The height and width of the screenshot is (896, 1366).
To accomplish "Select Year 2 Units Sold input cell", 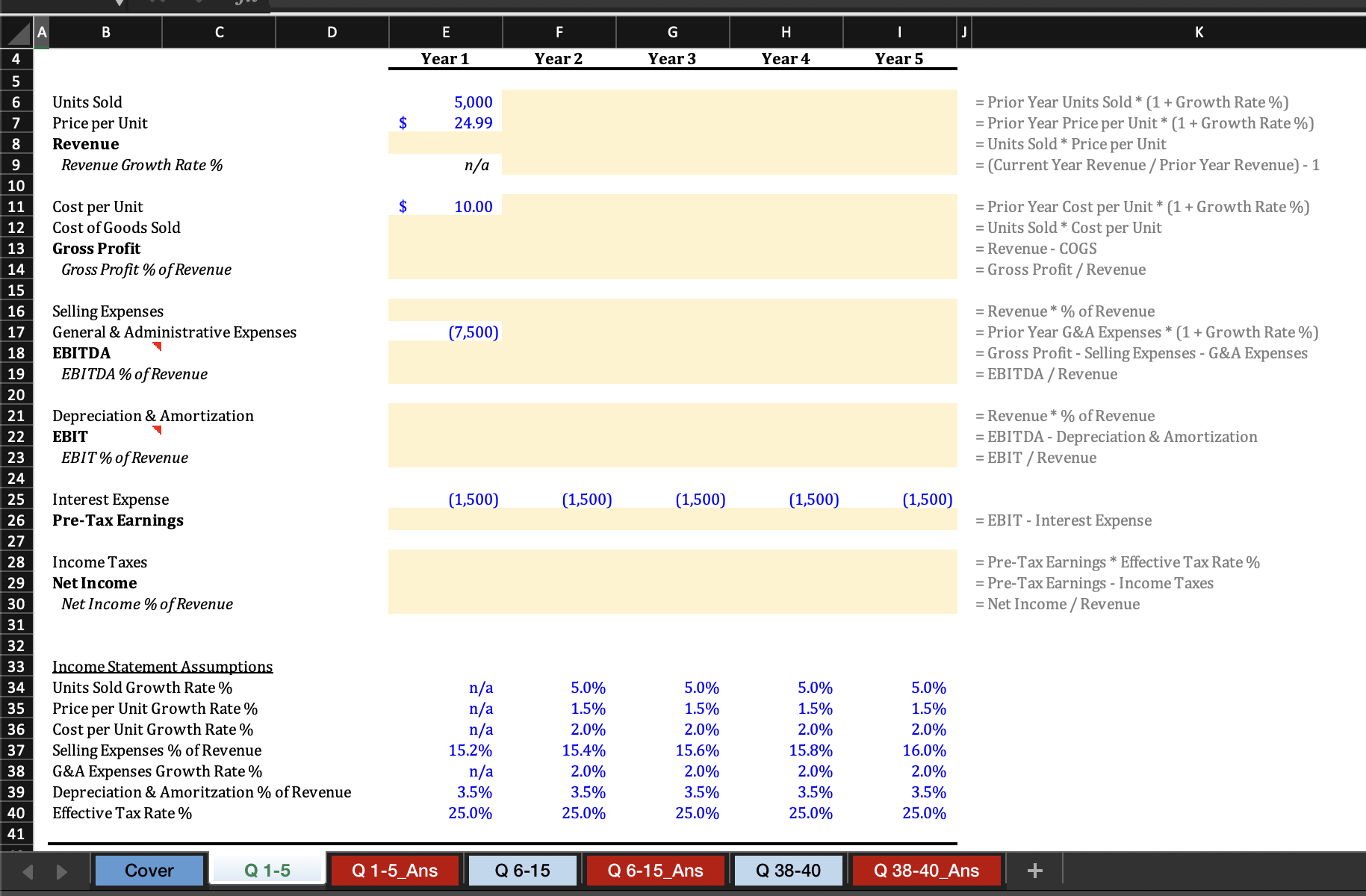I will 559,102.
